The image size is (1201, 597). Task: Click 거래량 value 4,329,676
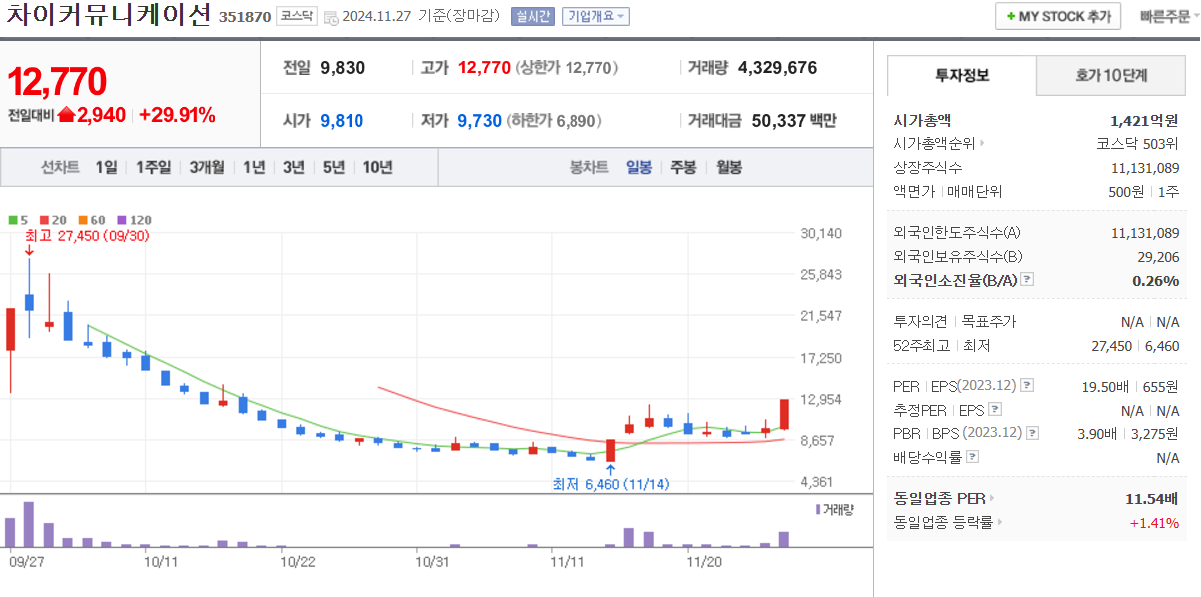777,68
